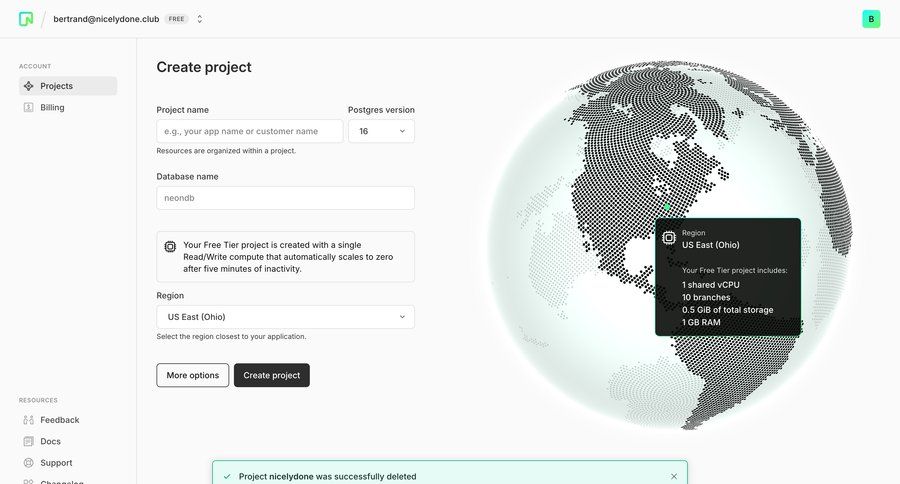Screen dimensions: 900x484
Task: Click the FREE plan badge
Action: tap(176, 19)
